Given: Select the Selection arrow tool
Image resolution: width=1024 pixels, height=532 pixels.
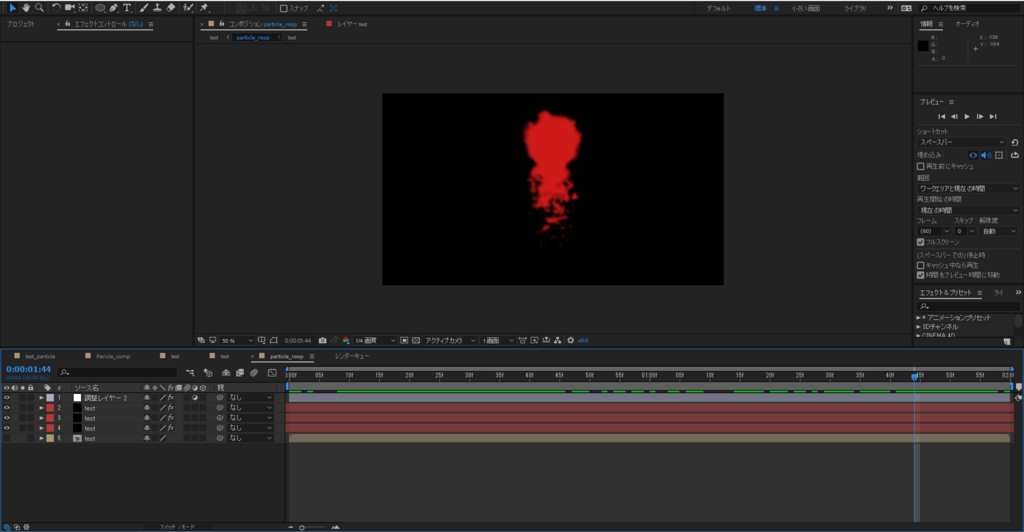Looking at the screenshot, I should point(12,8).
